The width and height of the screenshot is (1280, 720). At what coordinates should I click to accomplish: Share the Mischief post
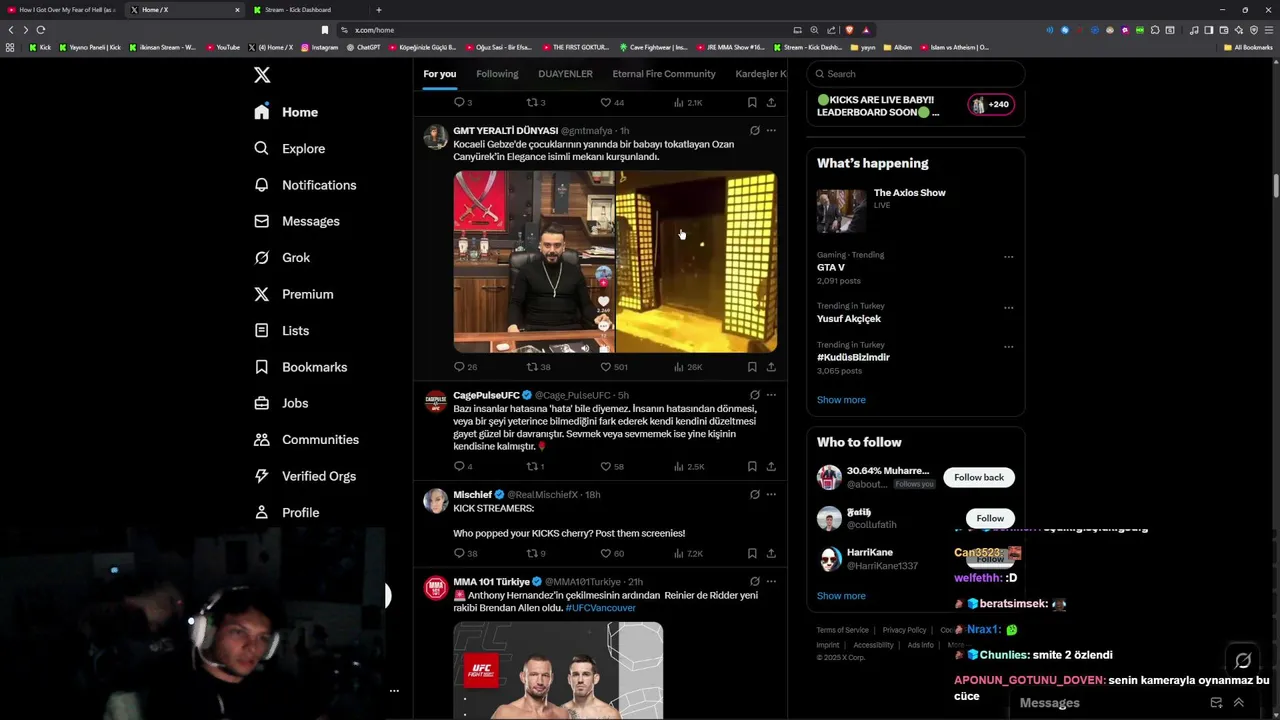pyautogui.click(x=771, y=553)
